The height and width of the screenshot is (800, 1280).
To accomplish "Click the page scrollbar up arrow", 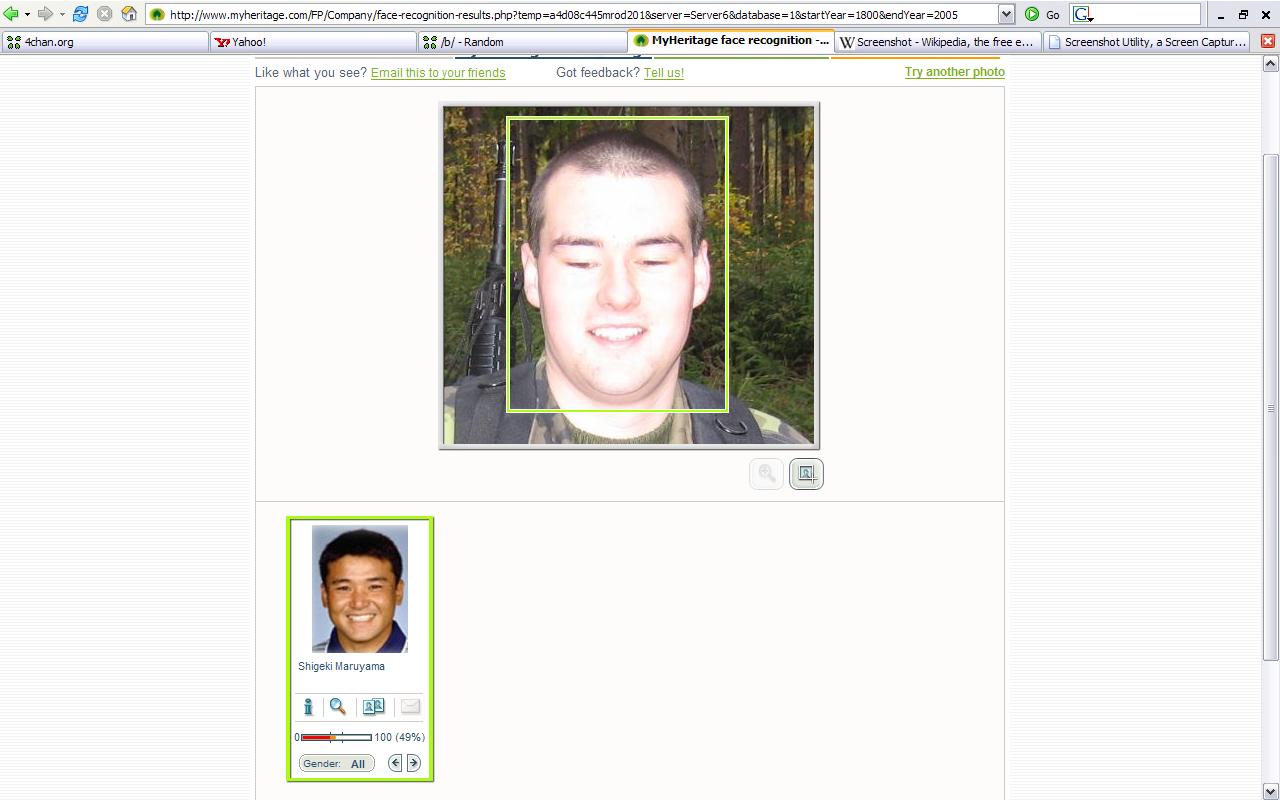I will pos(1271,64).
